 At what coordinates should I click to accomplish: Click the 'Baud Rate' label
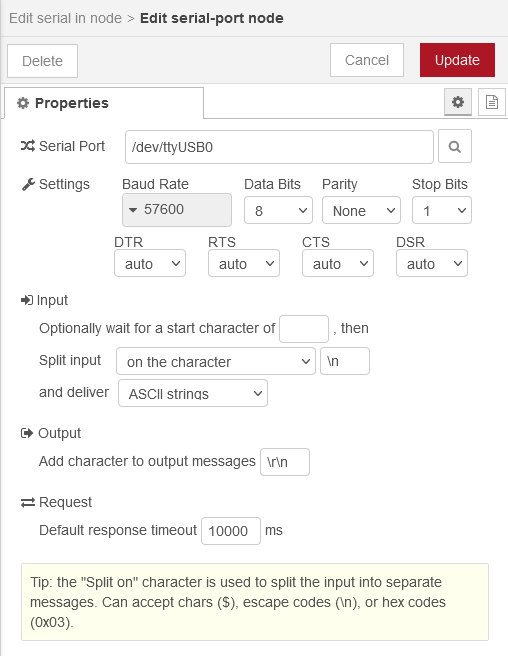click(x=155, y=184)
